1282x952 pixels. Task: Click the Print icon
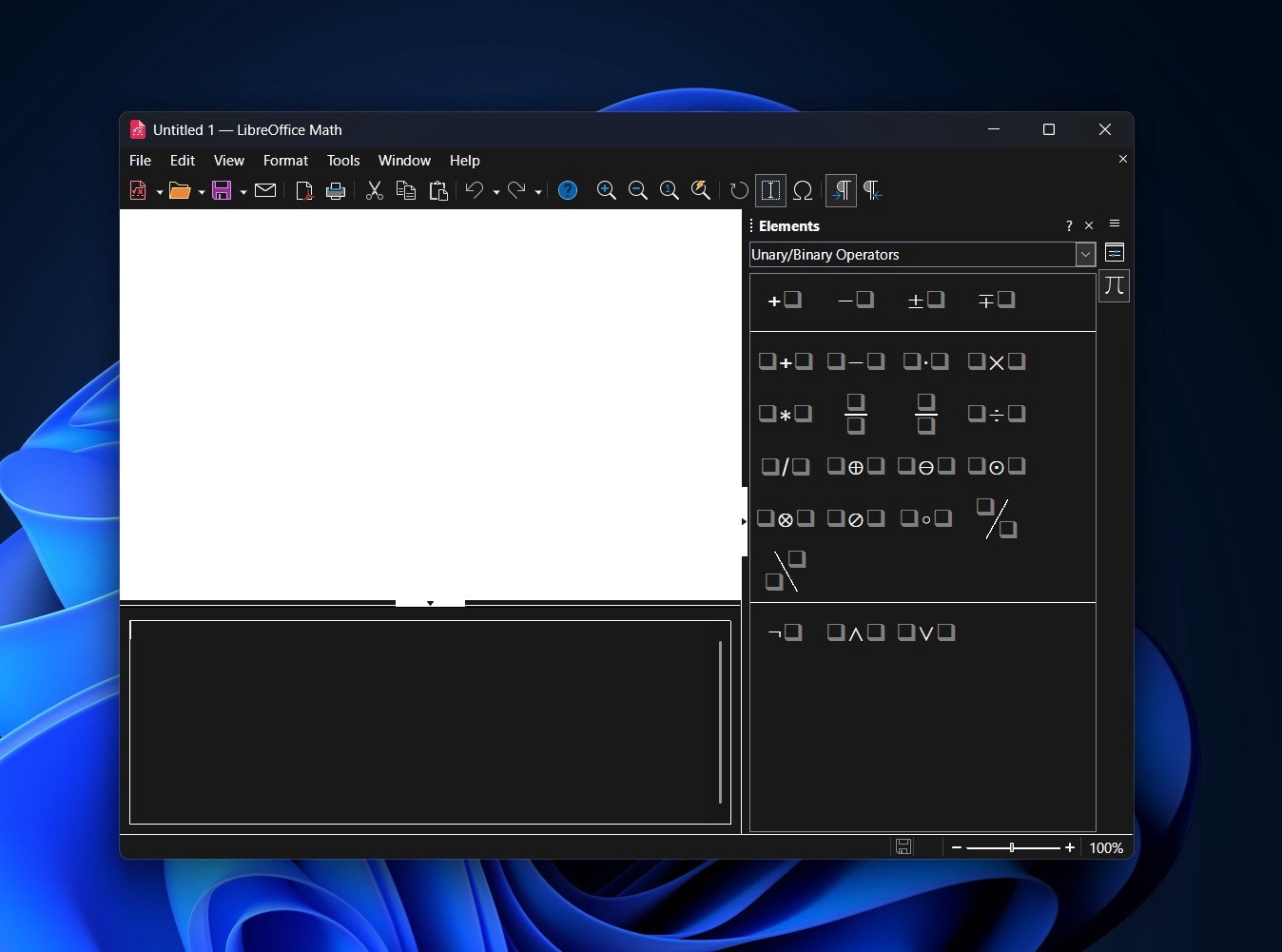tap(336, 190)
